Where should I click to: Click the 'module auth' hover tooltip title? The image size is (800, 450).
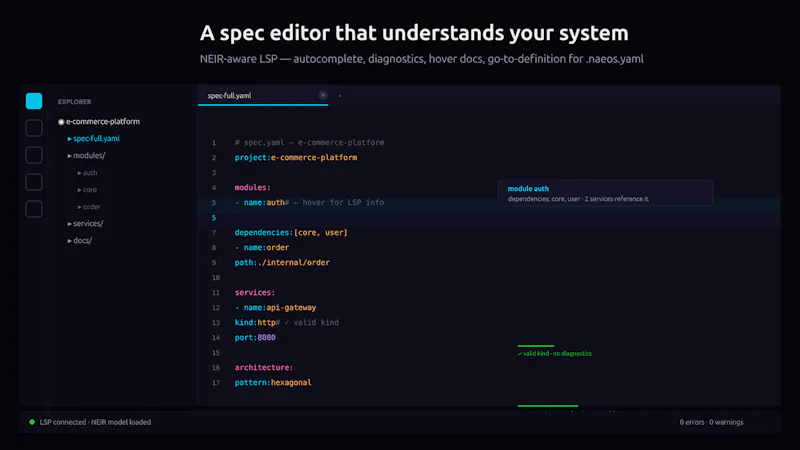click(x=528, y=188)
